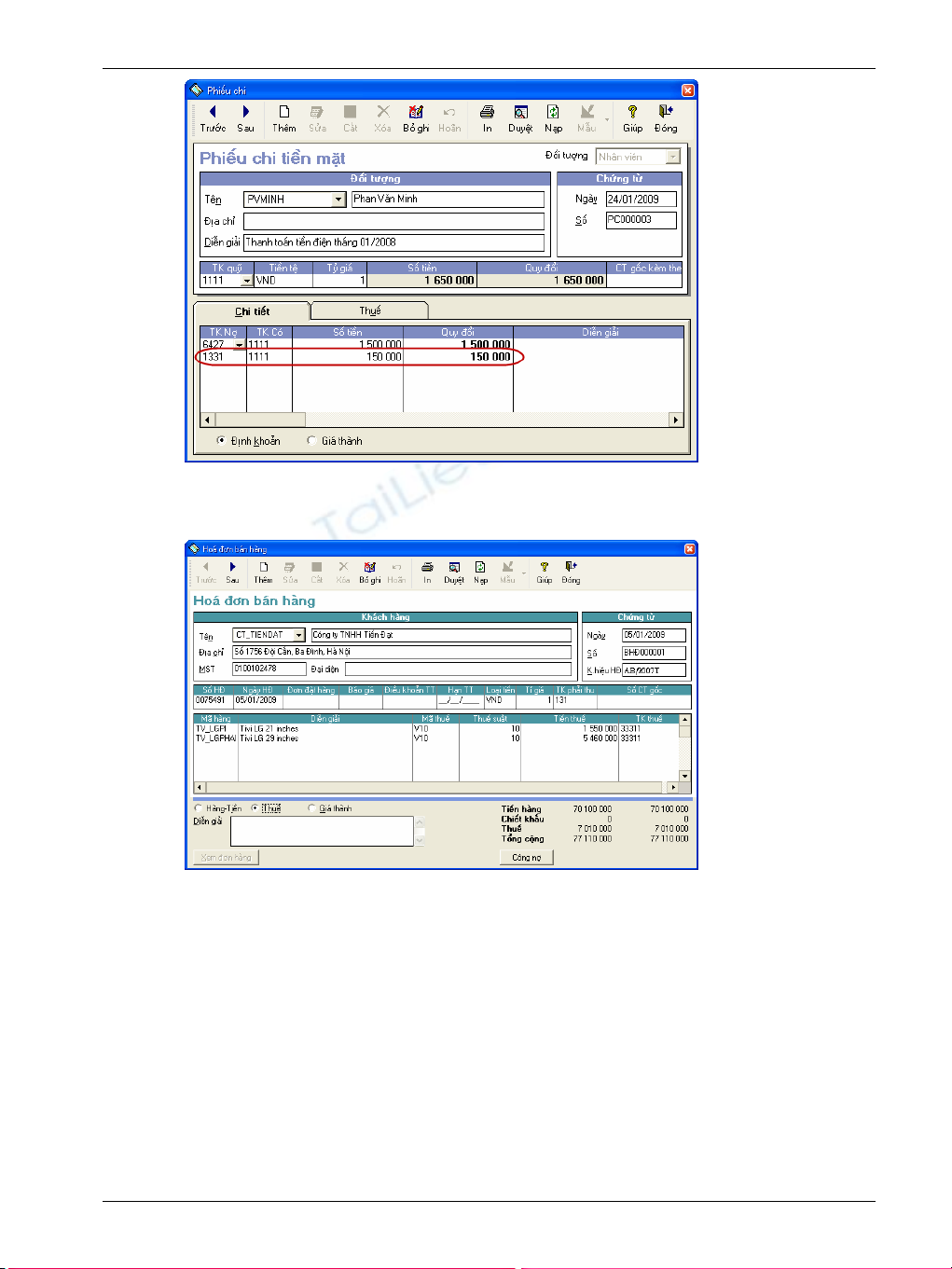
Task: Select the Định khoản radio button
Action: tap(221, 440)
